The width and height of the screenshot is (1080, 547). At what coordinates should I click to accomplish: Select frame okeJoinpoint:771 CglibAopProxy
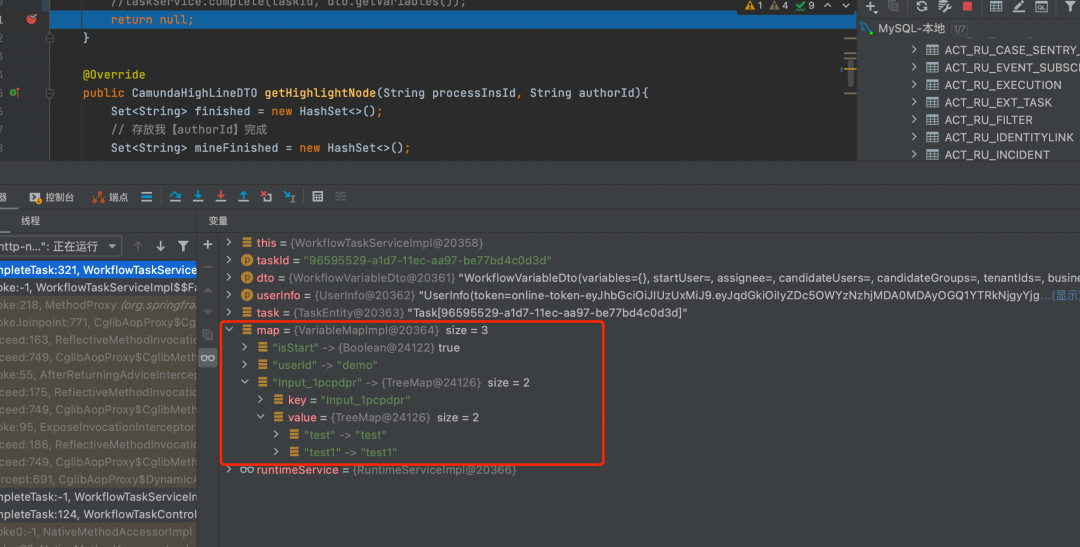[x=98, y=322]
